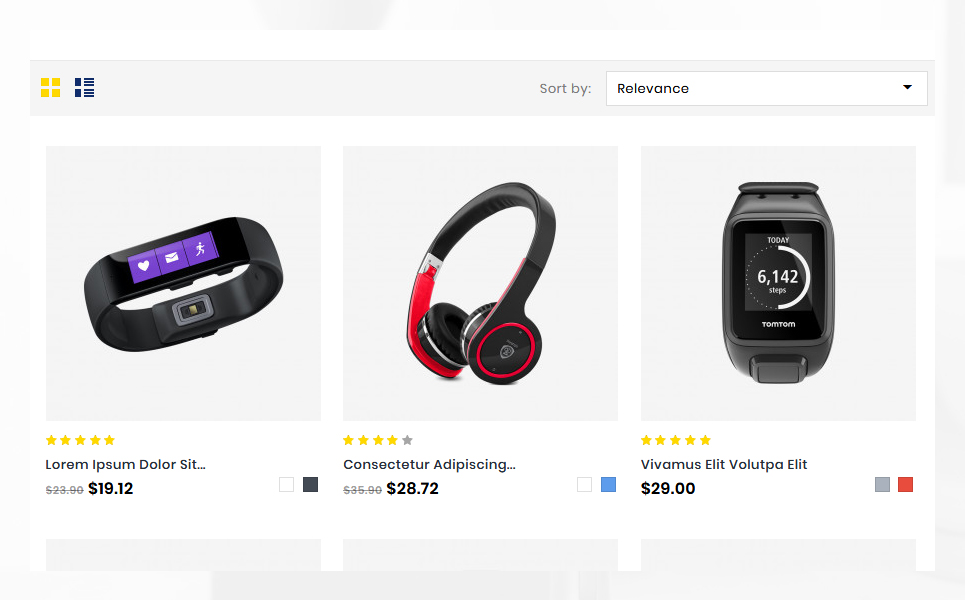Select white color for Consectetur product

584,484
